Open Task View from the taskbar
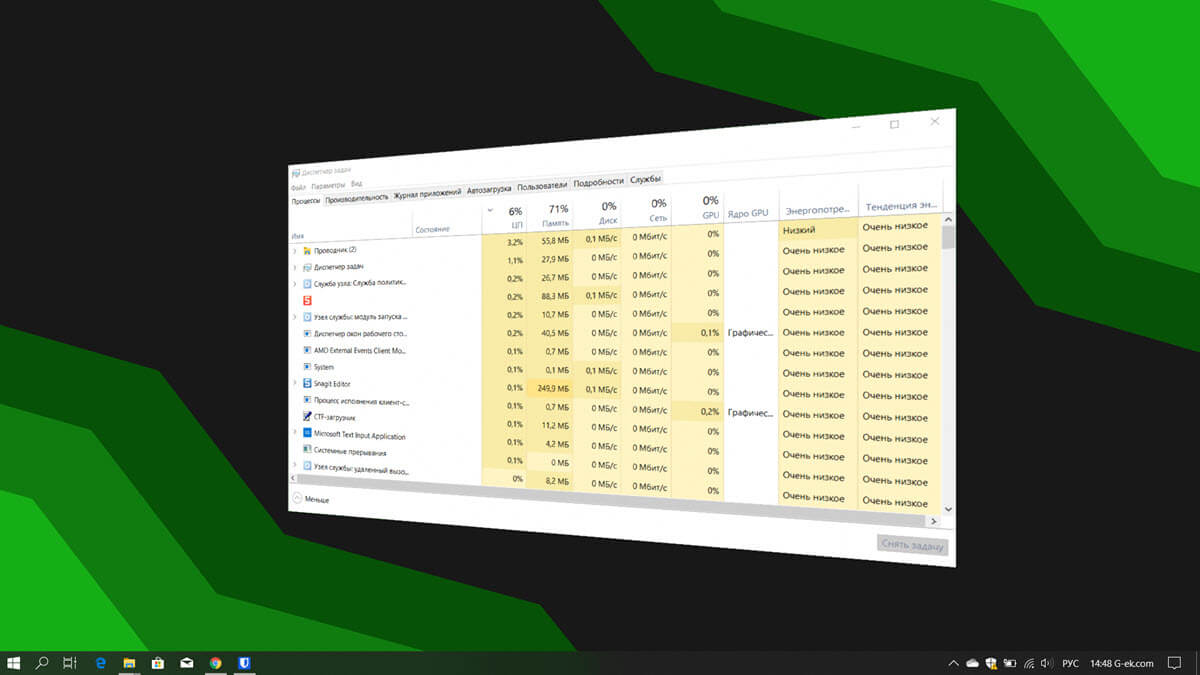 click(70, 662)
